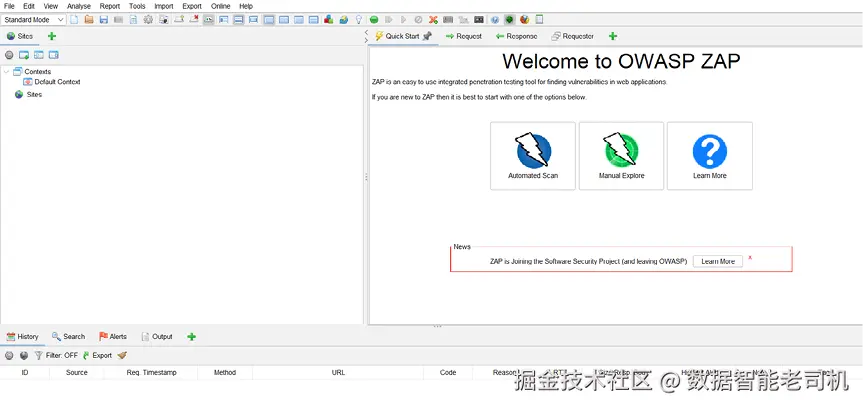Click the Snapshot Session toolbar icon

pos(118,20)
